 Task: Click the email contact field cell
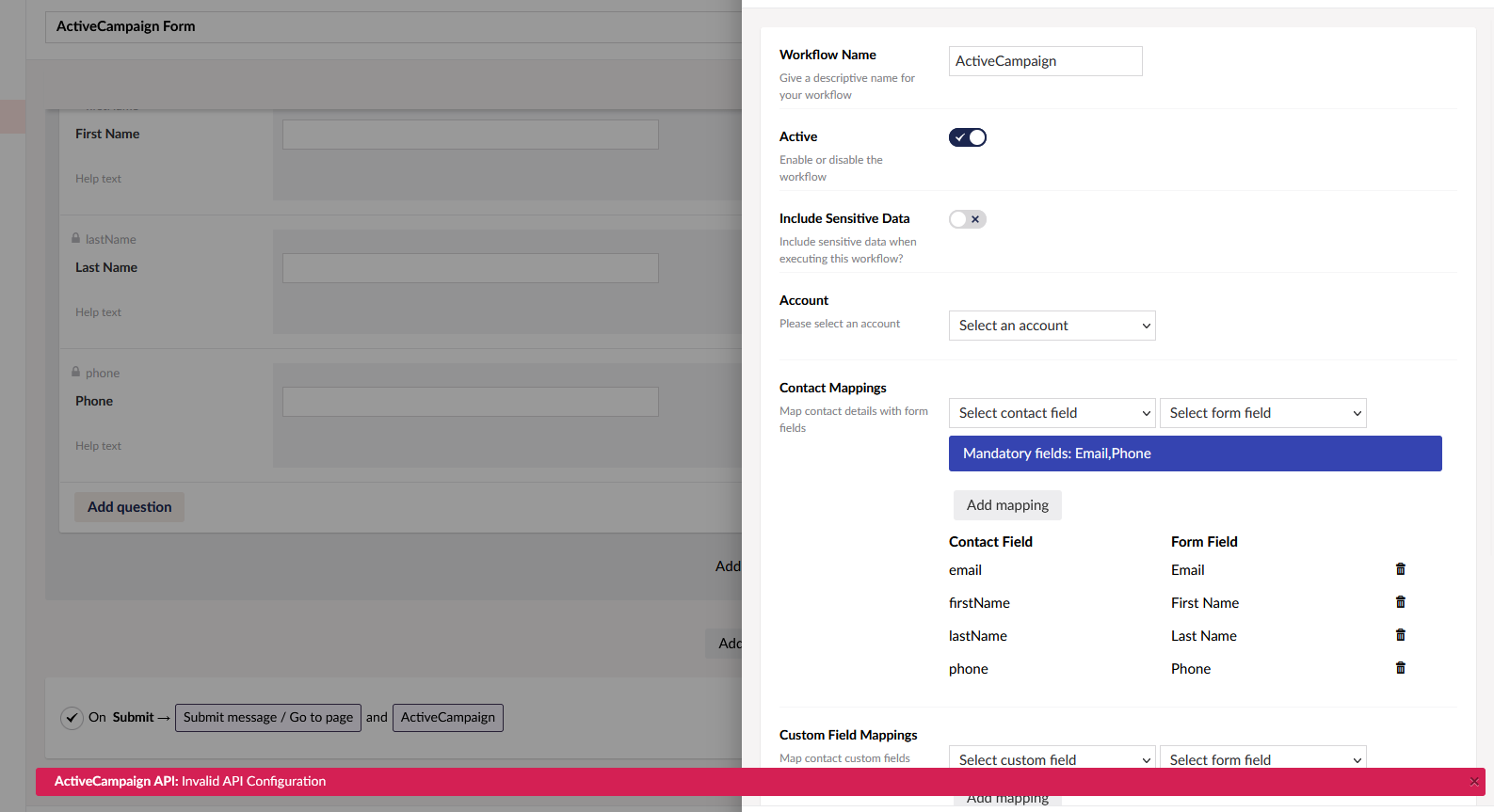965,570
